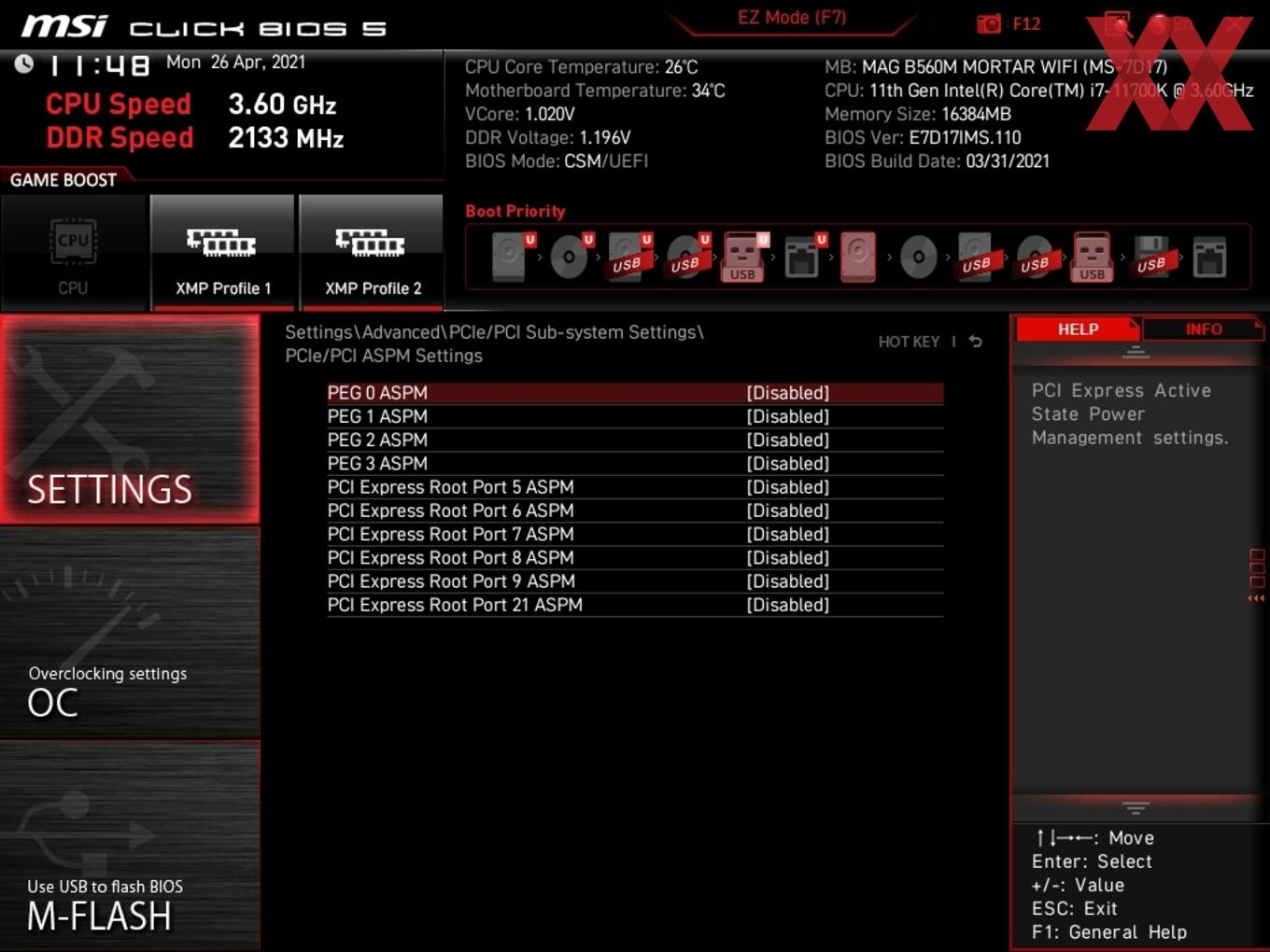This screenshot has width=1270, height=952.
Task: Change PCI Express Root Port 5 ASPM value
Action: pyautogui.click(x=788, y=487)
